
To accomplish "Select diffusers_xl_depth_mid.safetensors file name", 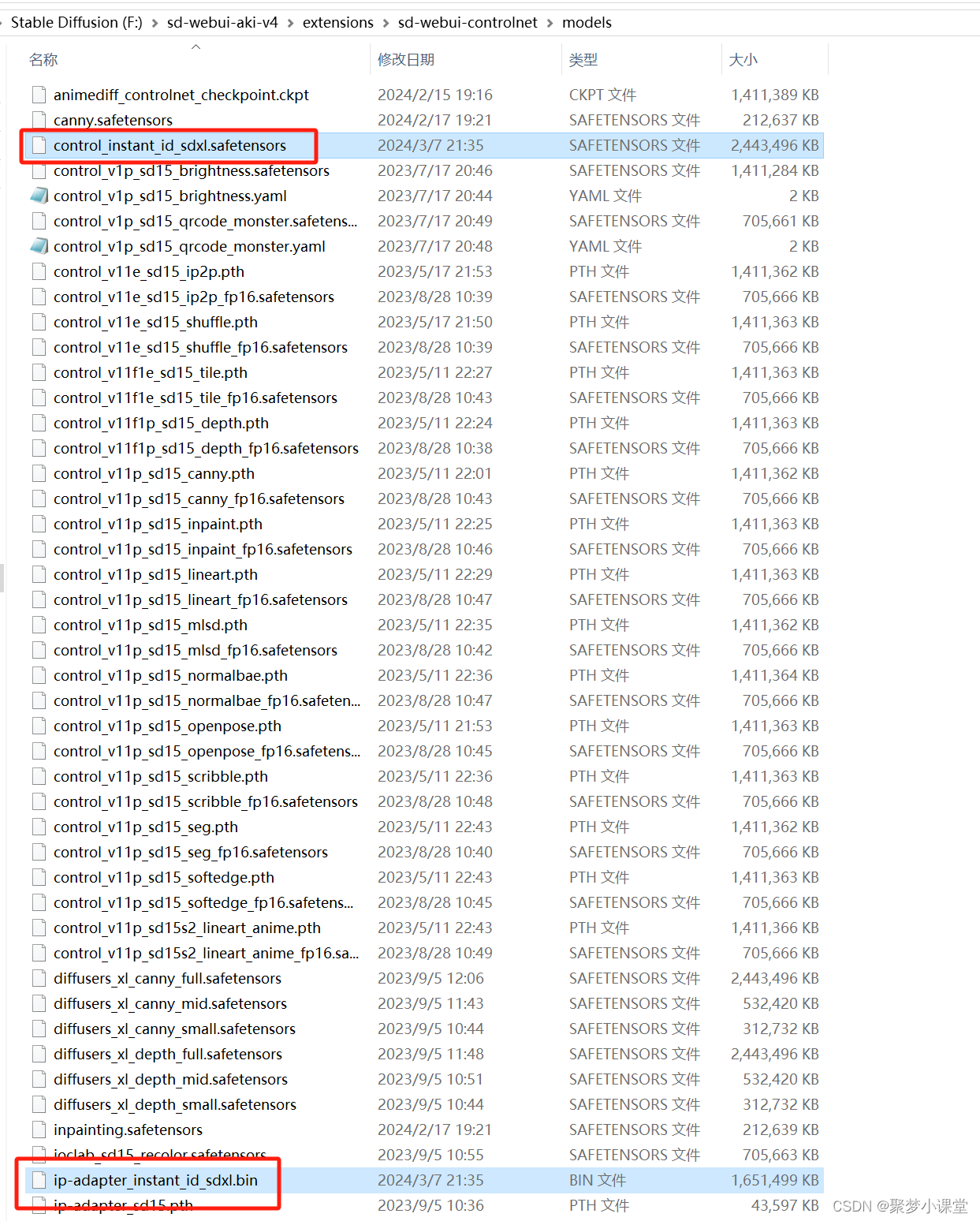I will [x=170, y=1079].
